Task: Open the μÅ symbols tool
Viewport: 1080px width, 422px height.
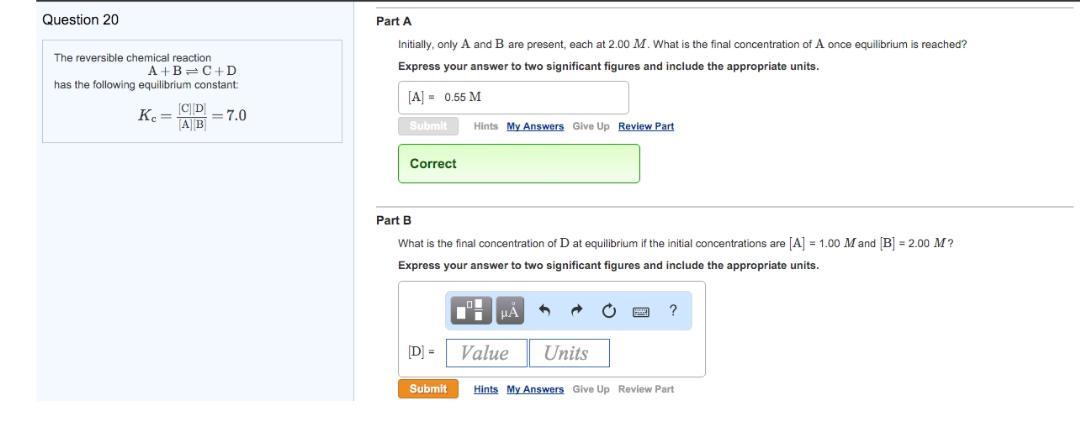Action: 509,310
